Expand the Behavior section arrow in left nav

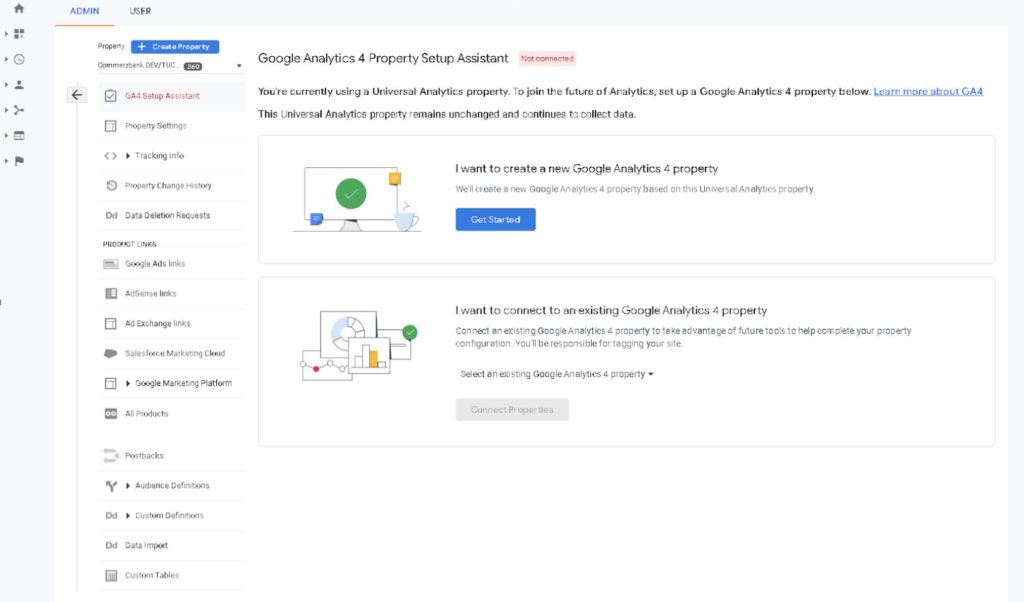(6, 136)
